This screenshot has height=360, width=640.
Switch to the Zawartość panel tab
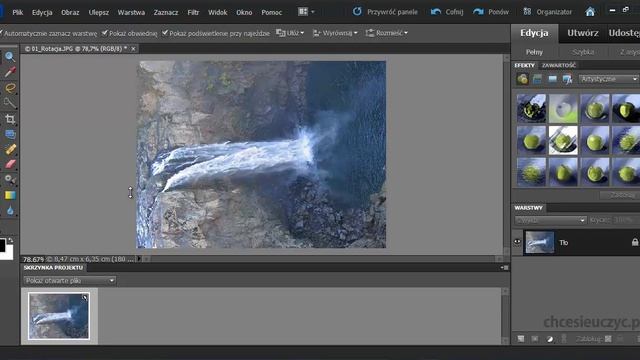coord(559,65)
